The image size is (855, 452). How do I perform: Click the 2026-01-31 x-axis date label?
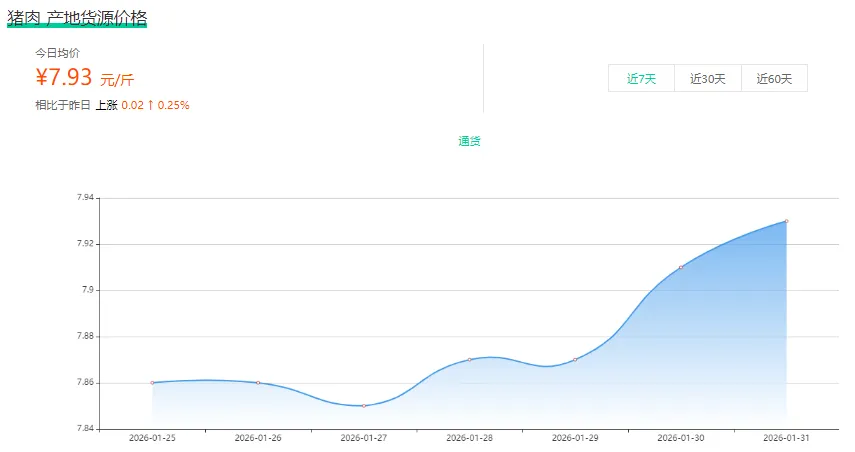tap(786, 438)
